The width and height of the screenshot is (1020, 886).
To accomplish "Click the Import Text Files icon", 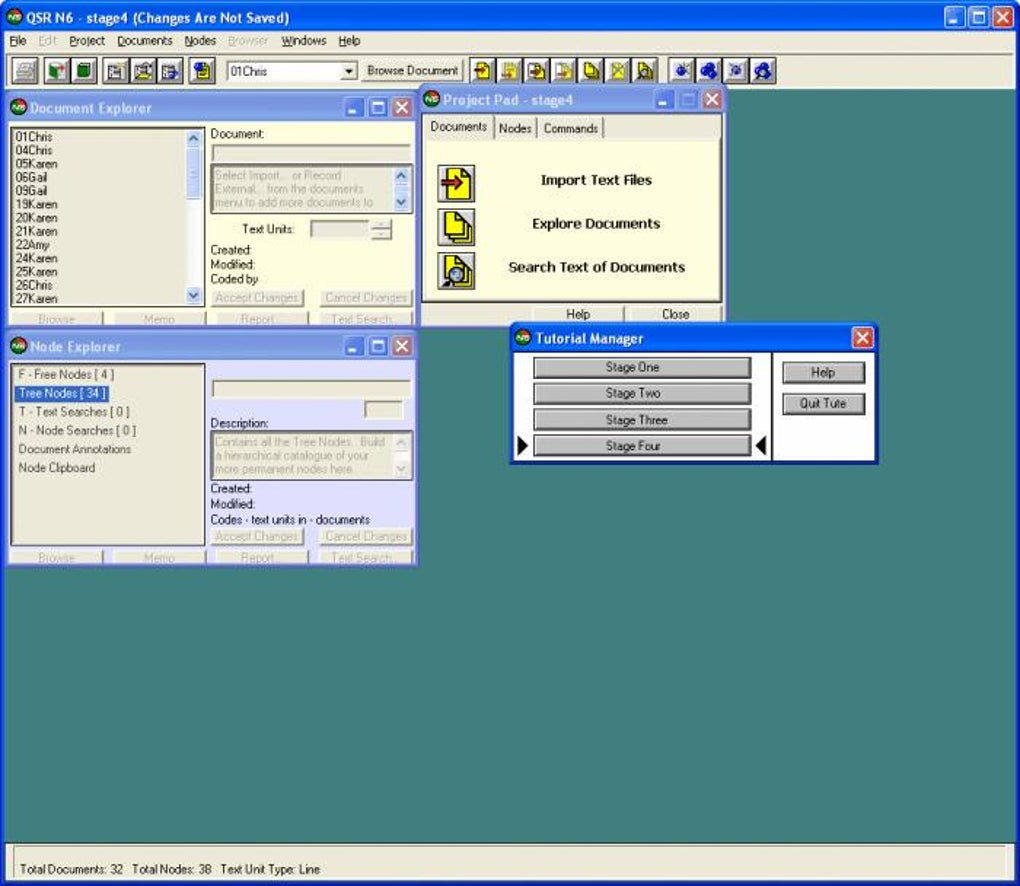I will tap(456, 183).
